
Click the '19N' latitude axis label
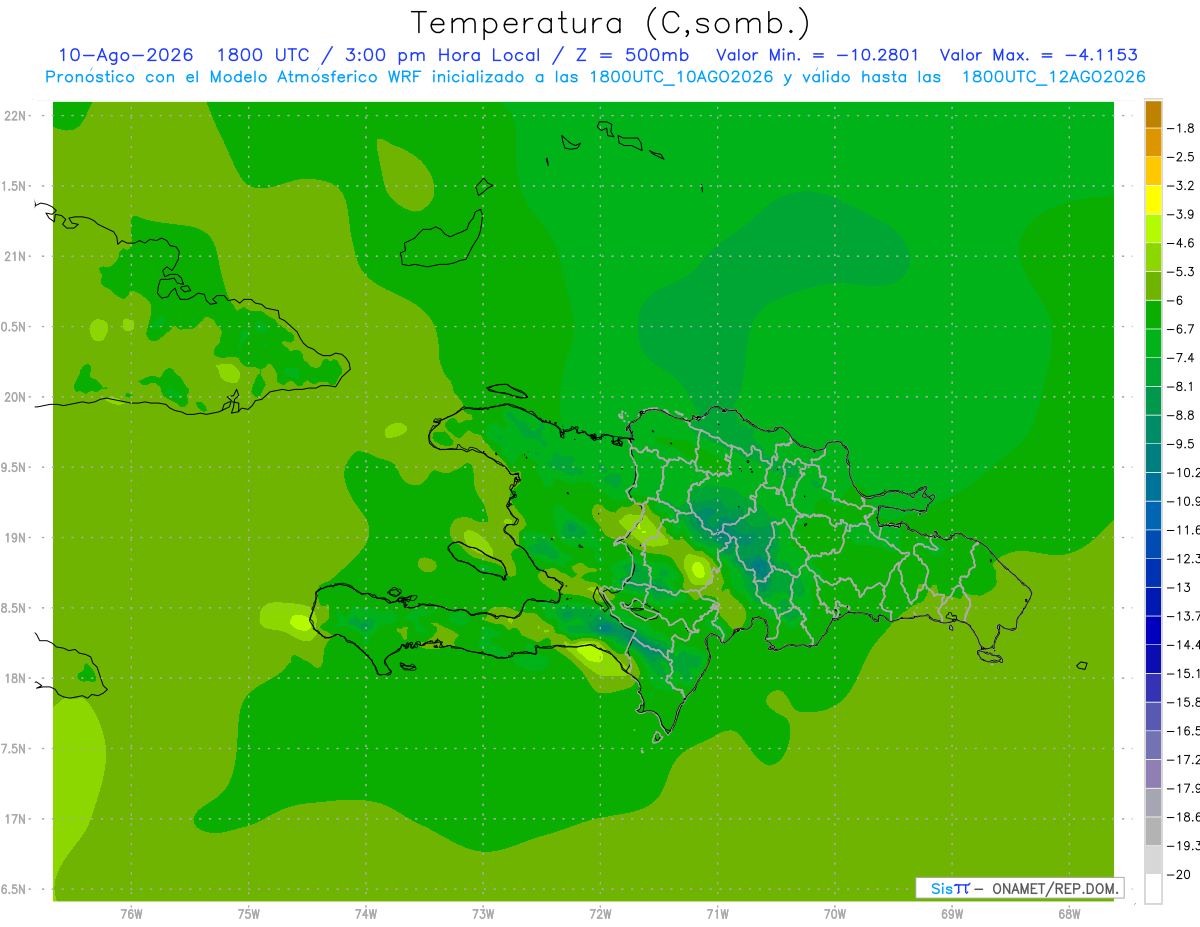point(16,538)
